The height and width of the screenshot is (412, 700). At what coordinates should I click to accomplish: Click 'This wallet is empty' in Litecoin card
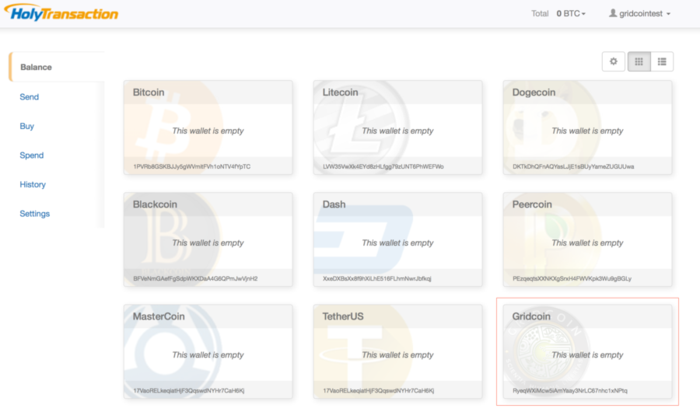tap(398, 131)
